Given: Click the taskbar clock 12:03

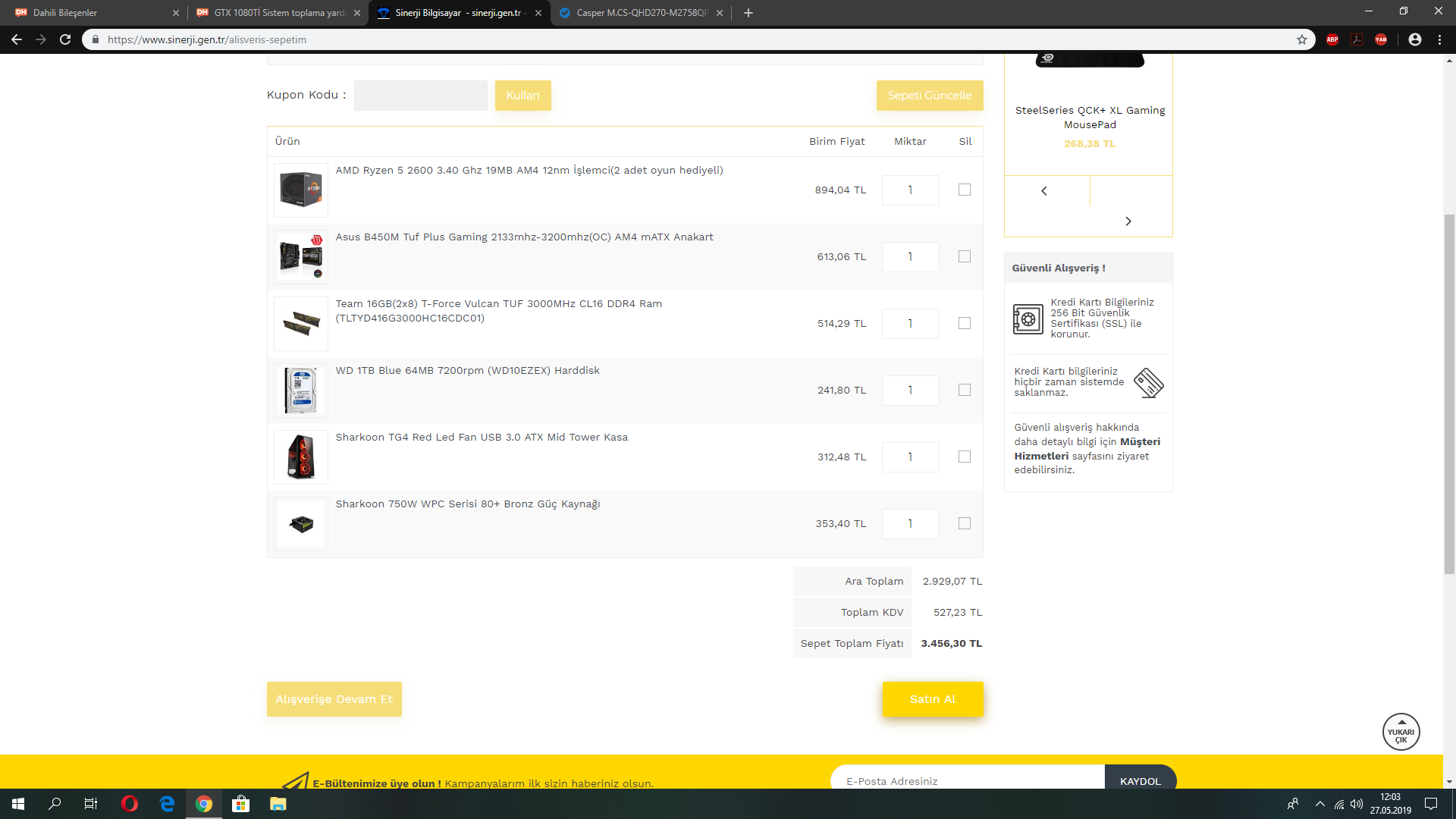Looking at the screenshot, I should coord(1390,804).
